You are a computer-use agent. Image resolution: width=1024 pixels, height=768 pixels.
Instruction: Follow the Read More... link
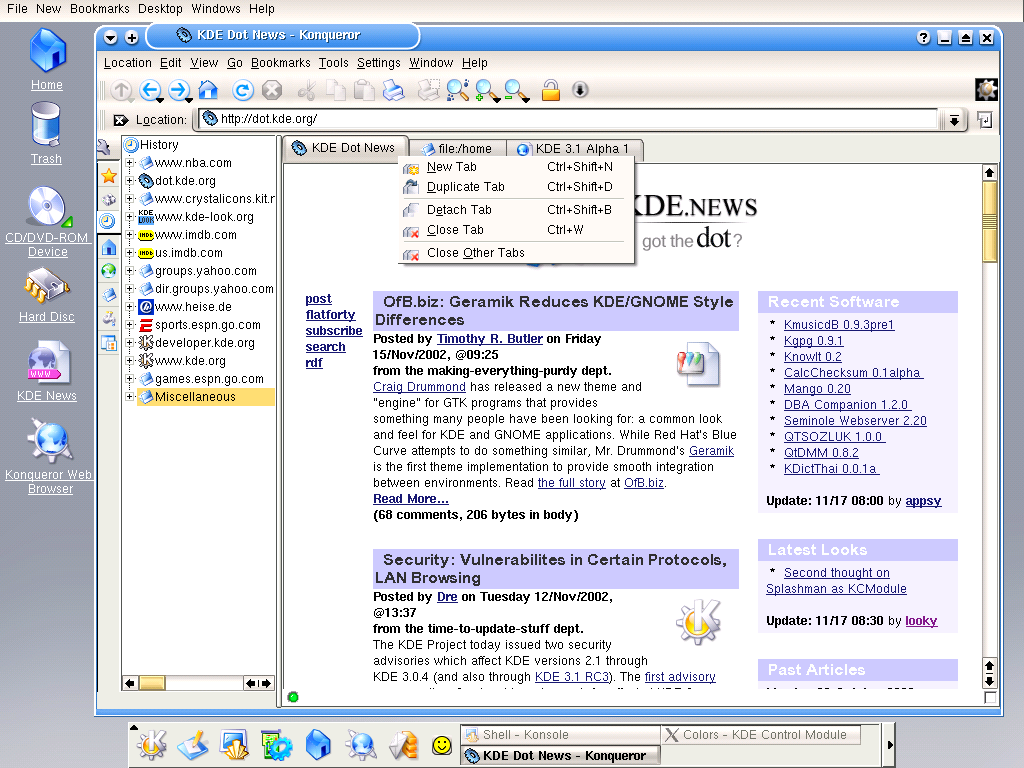[410, 499]
